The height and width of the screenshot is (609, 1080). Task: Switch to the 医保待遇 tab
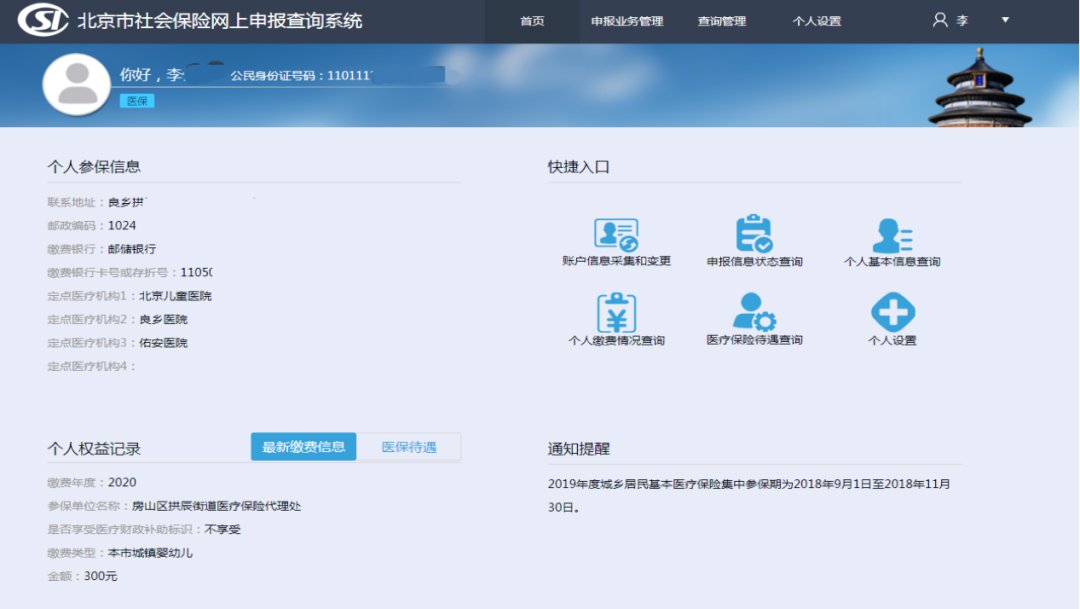click(409, 447)
